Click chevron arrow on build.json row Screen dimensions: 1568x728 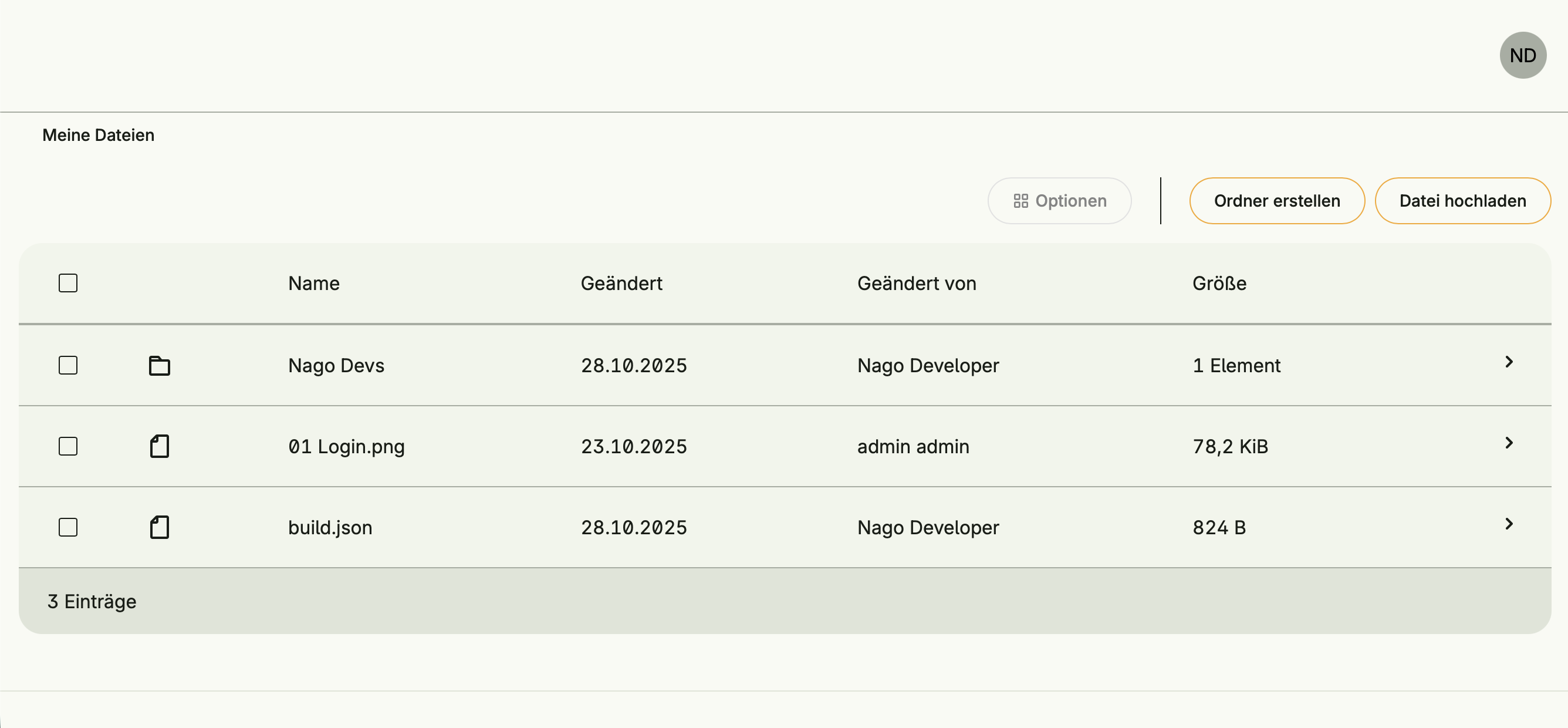click(1508, 524)
